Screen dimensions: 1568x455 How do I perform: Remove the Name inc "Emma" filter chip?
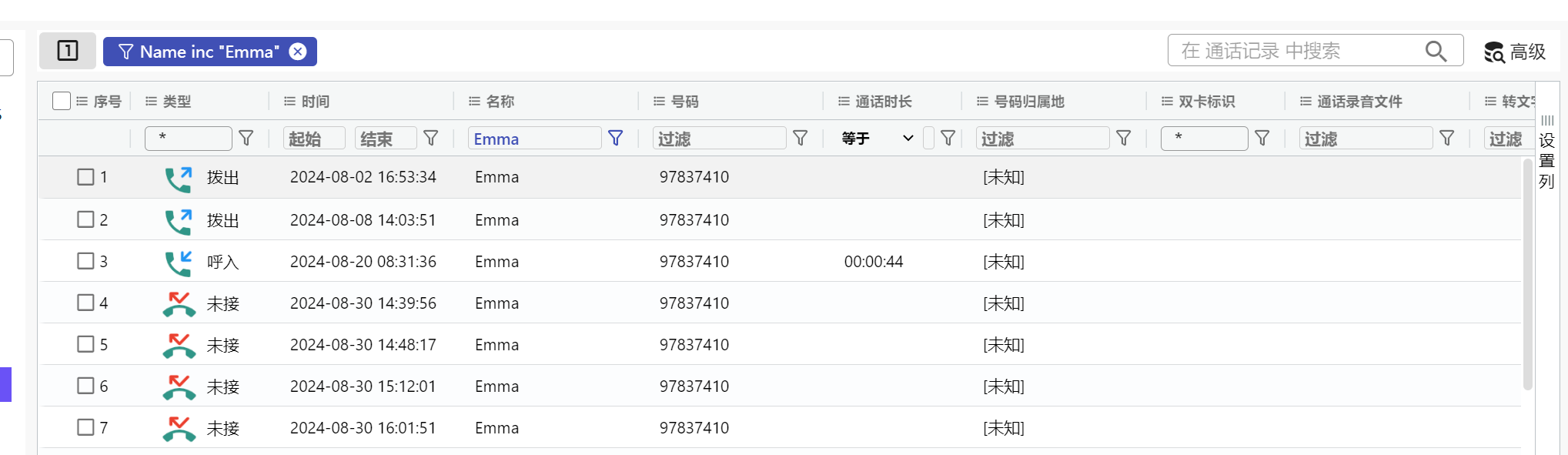click(x=297, y=52)
